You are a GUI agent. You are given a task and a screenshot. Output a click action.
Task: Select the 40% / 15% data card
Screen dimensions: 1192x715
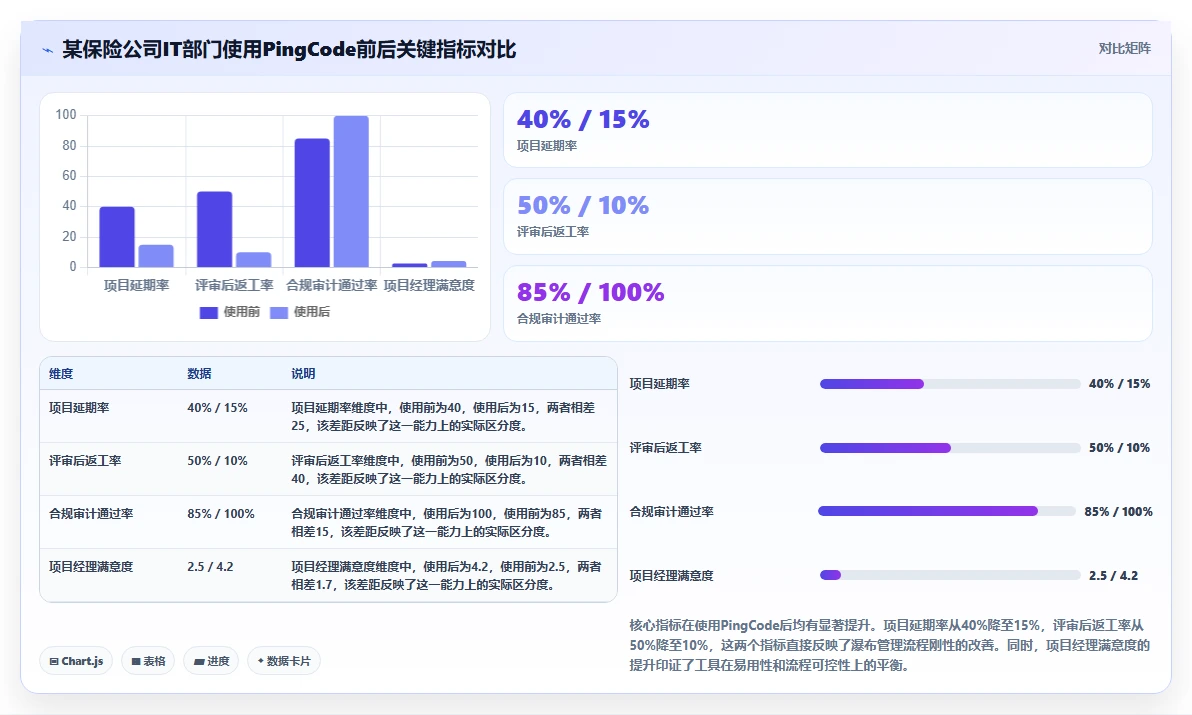pyautogui.click(x=828, y=130)
